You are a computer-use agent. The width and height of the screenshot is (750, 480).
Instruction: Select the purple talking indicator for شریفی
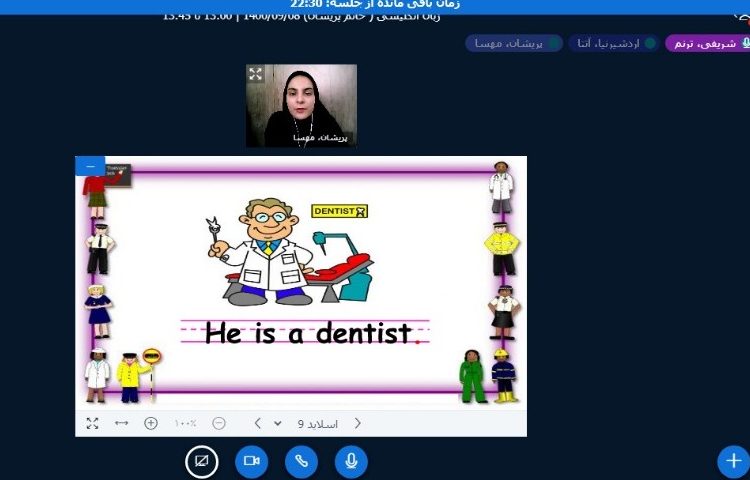707,43
